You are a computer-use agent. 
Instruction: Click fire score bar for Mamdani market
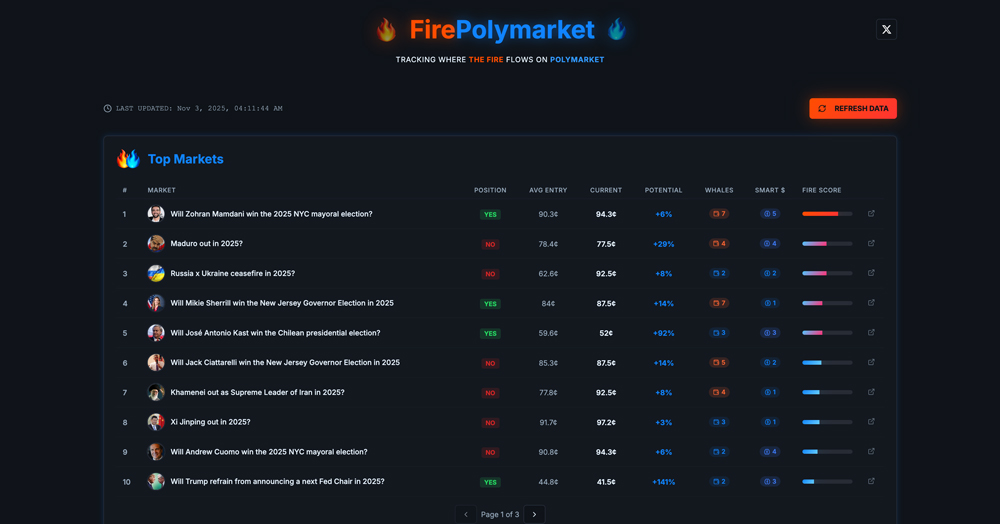tap(827, 214)
